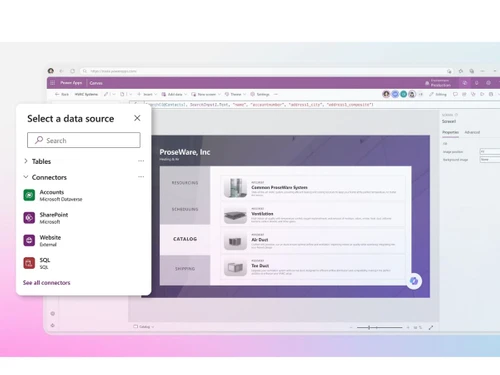Open the gear settings in purple header

pyautogui.click(x=488, y=83)
